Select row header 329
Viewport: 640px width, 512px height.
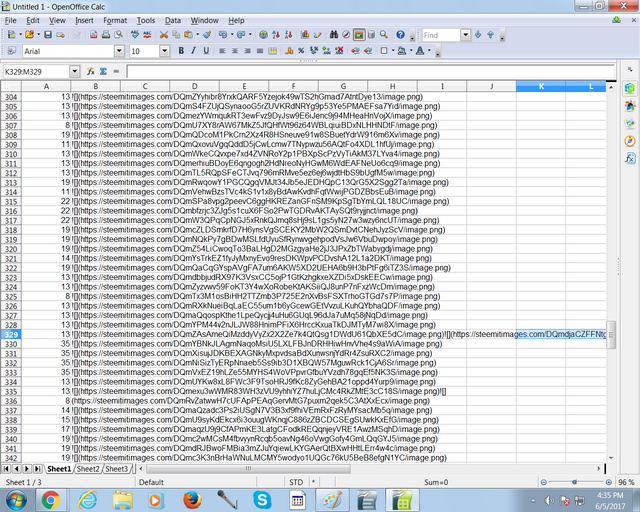pyautogui.click(x=11, y=334)
